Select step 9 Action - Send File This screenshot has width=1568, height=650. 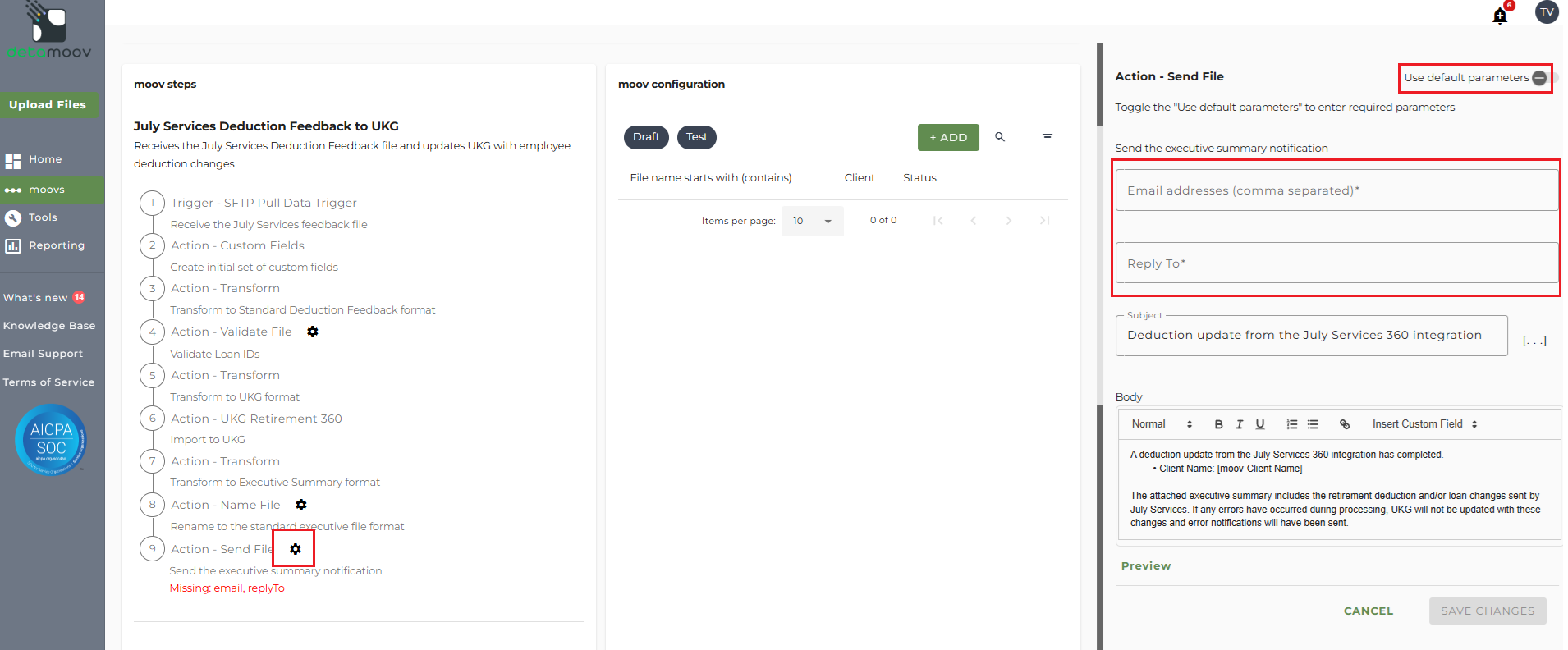pos(222,549)
